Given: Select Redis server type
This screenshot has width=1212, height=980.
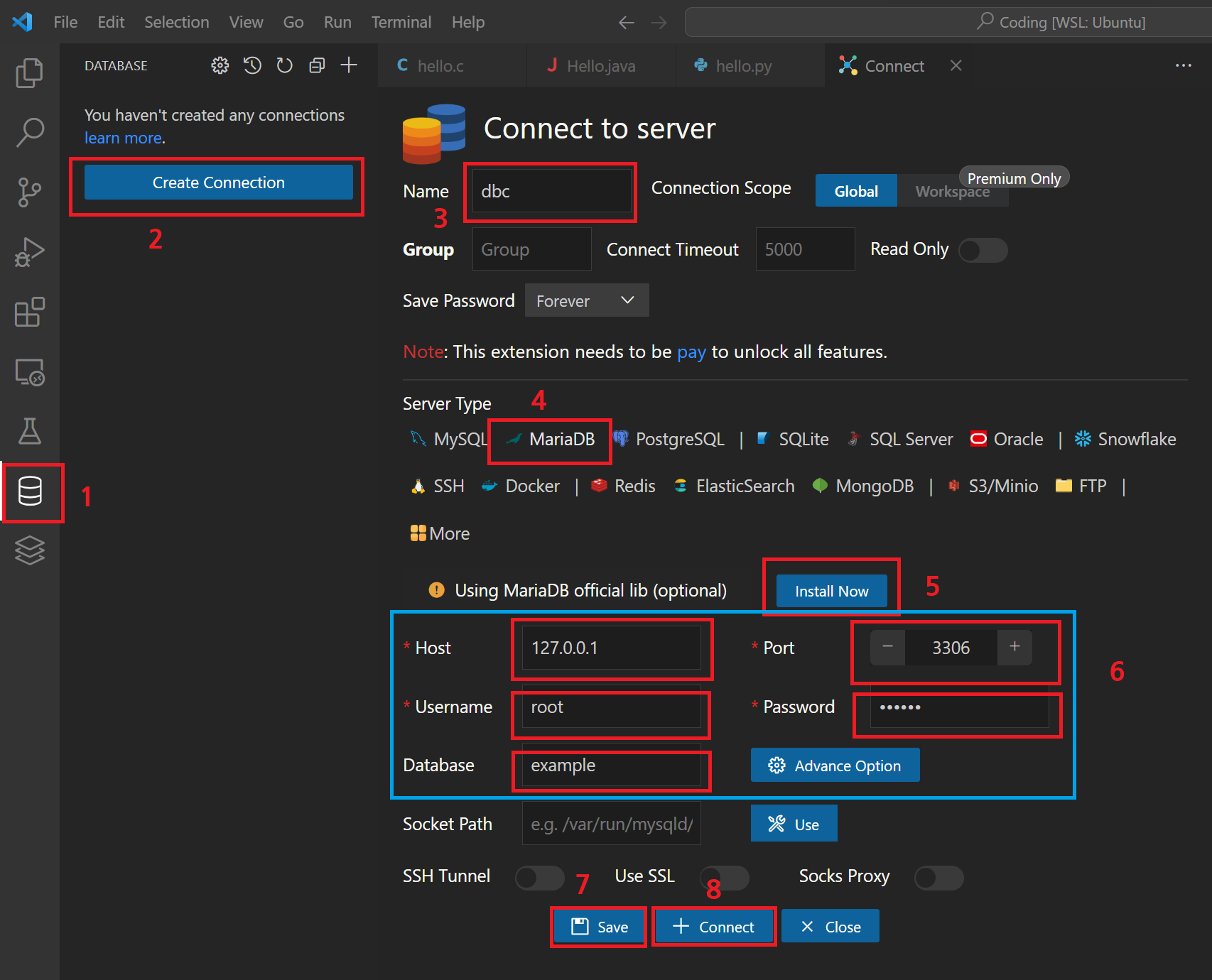Looking at the screenshot, I should [x=623, y=486].
